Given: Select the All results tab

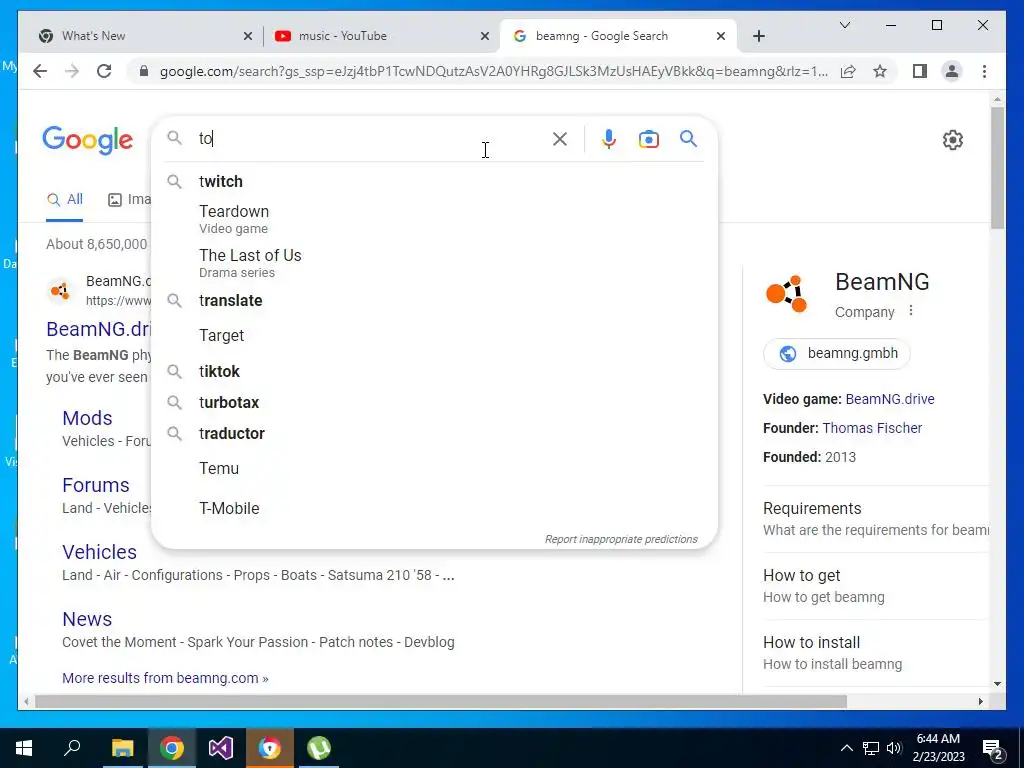Looking at the screenshot, I should (x=65, y=199).
